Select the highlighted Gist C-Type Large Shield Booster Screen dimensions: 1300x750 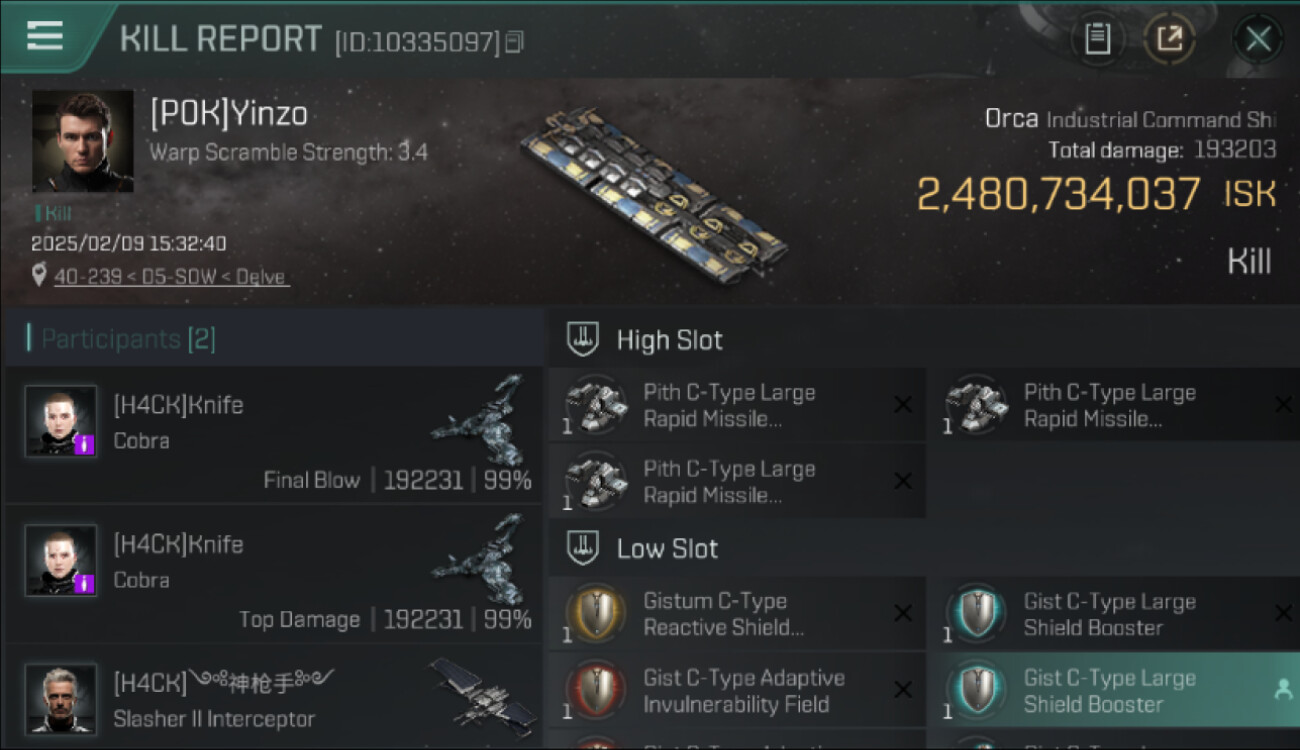(1114, 690)
